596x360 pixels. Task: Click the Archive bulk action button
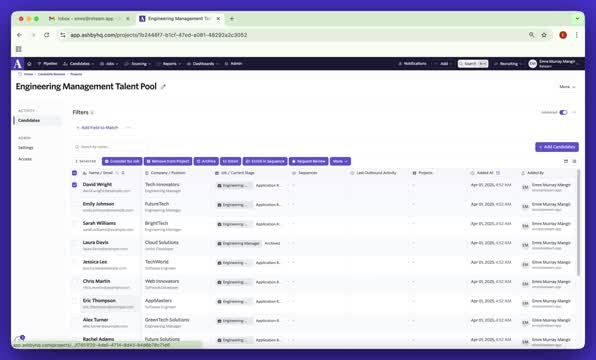click(x=206, y=162)
